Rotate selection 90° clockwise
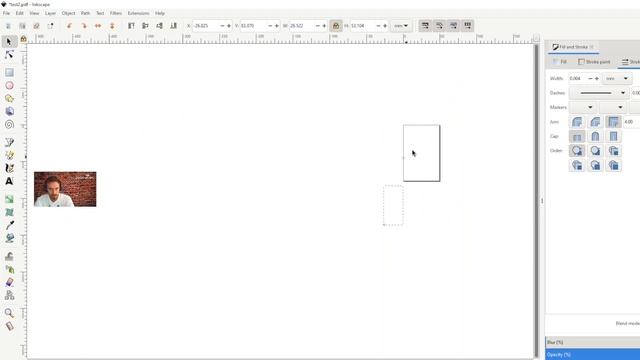 [x=84, y=26]
